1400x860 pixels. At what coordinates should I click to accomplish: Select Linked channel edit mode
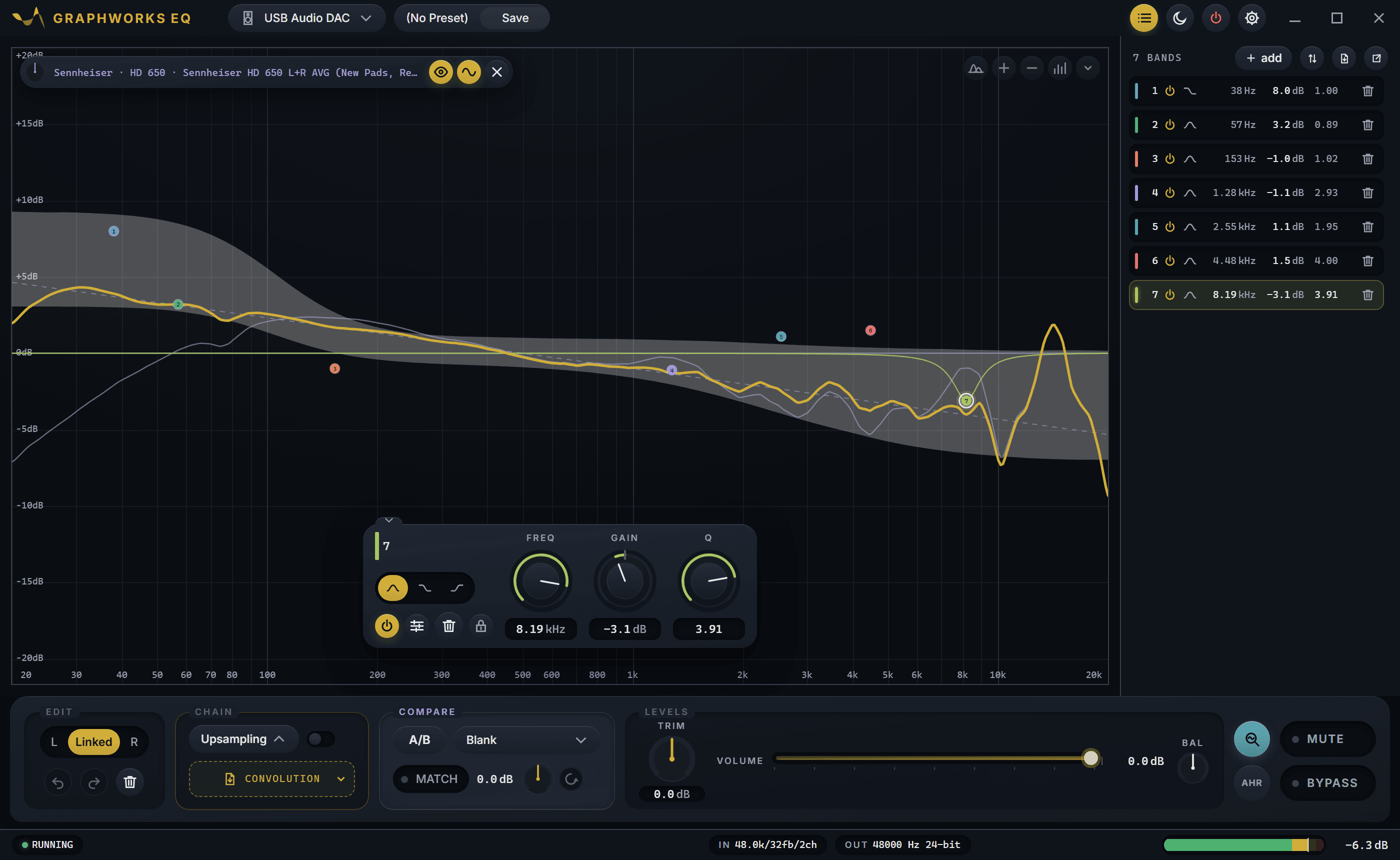(94, 742)
